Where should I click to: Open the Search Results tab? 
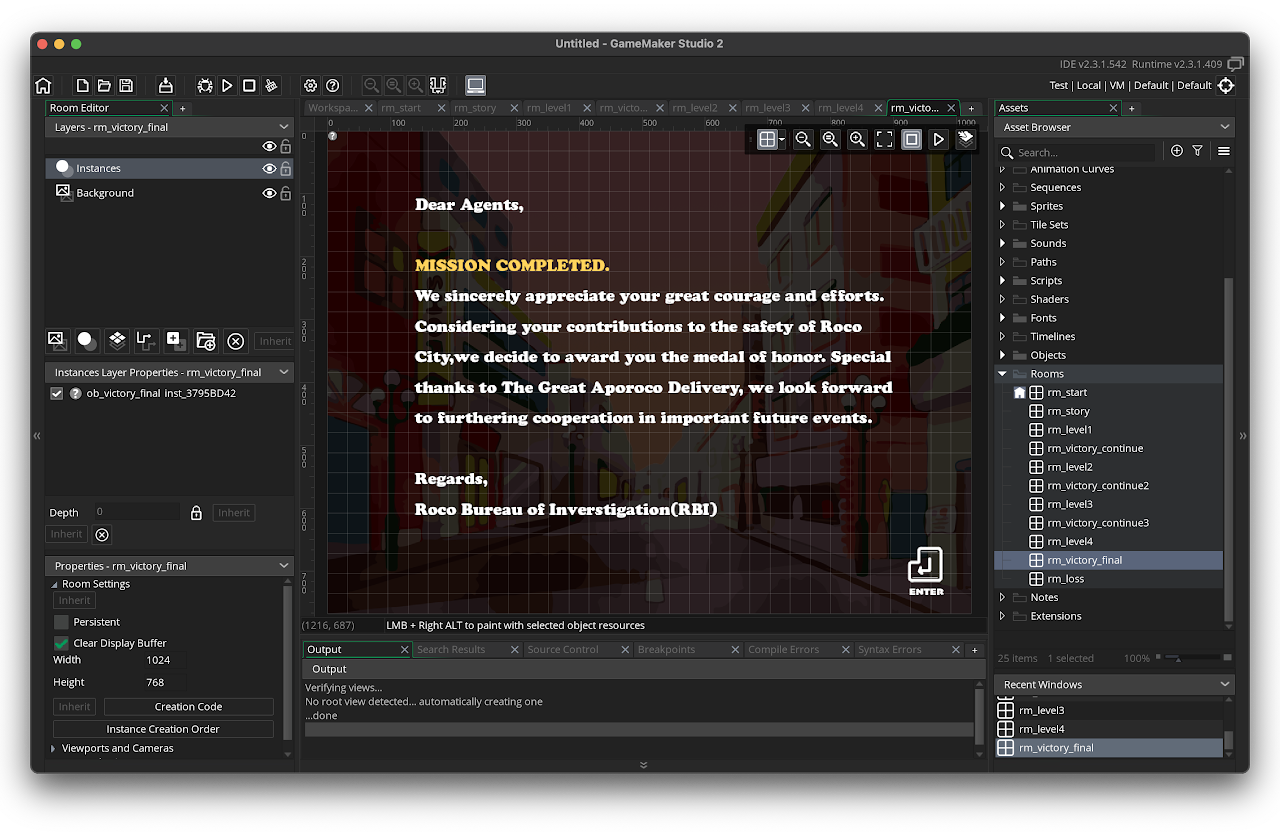451,650
